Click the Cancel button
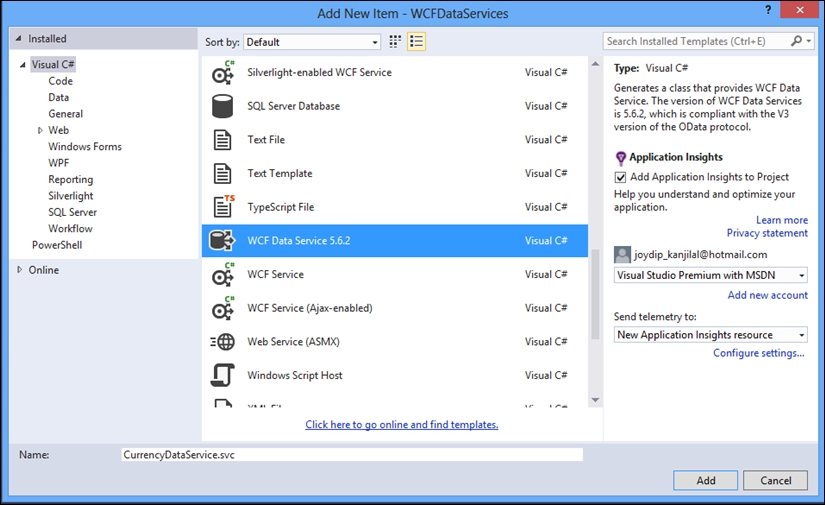Viewport: 825px width, 505px height. click(776, 480)
